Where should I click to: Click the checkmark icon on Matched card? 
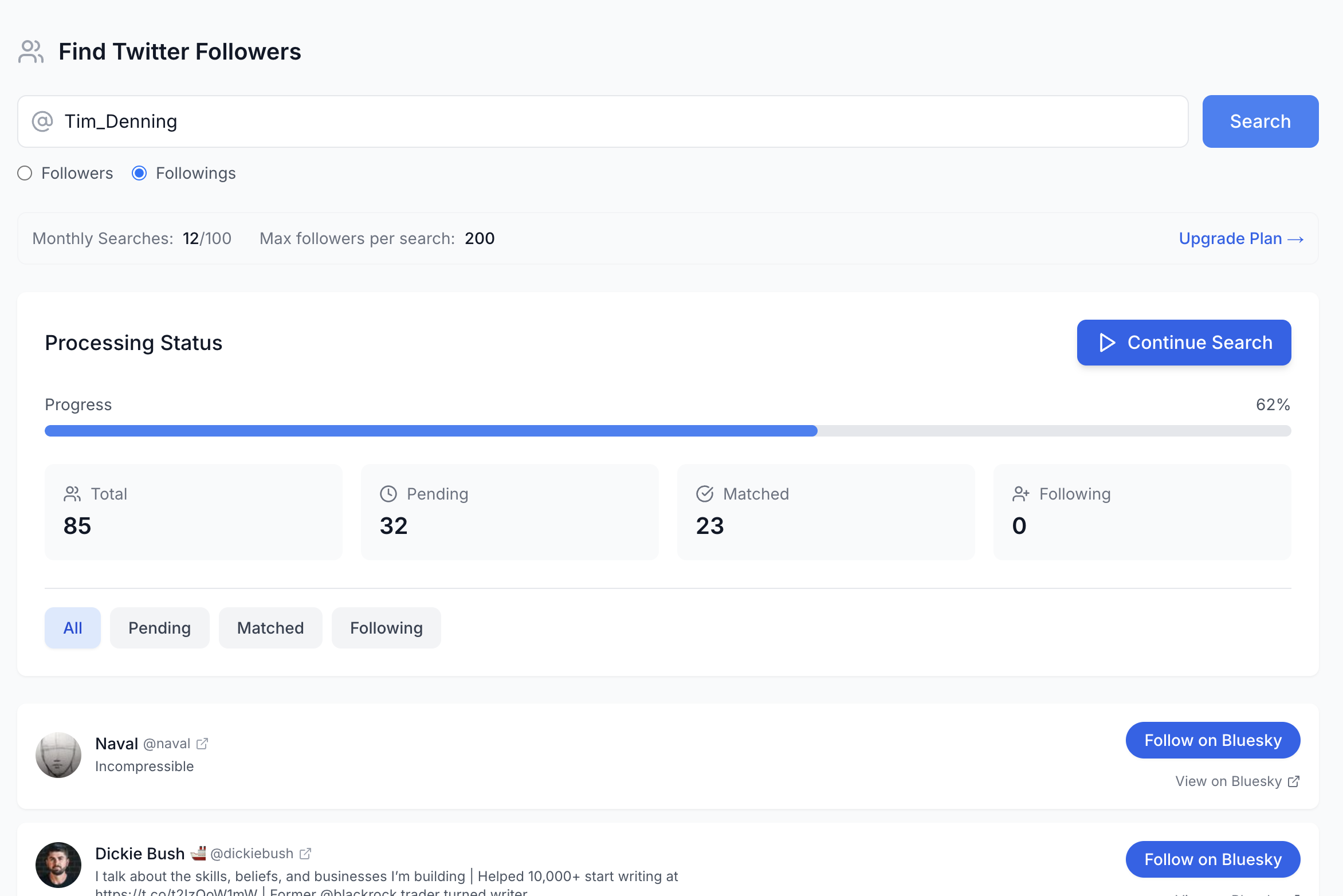pyautogui.click(x=705, y=494)
